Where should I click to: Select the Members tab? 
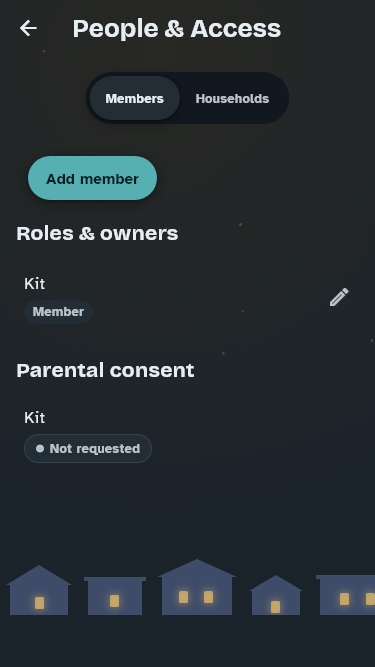134,99
